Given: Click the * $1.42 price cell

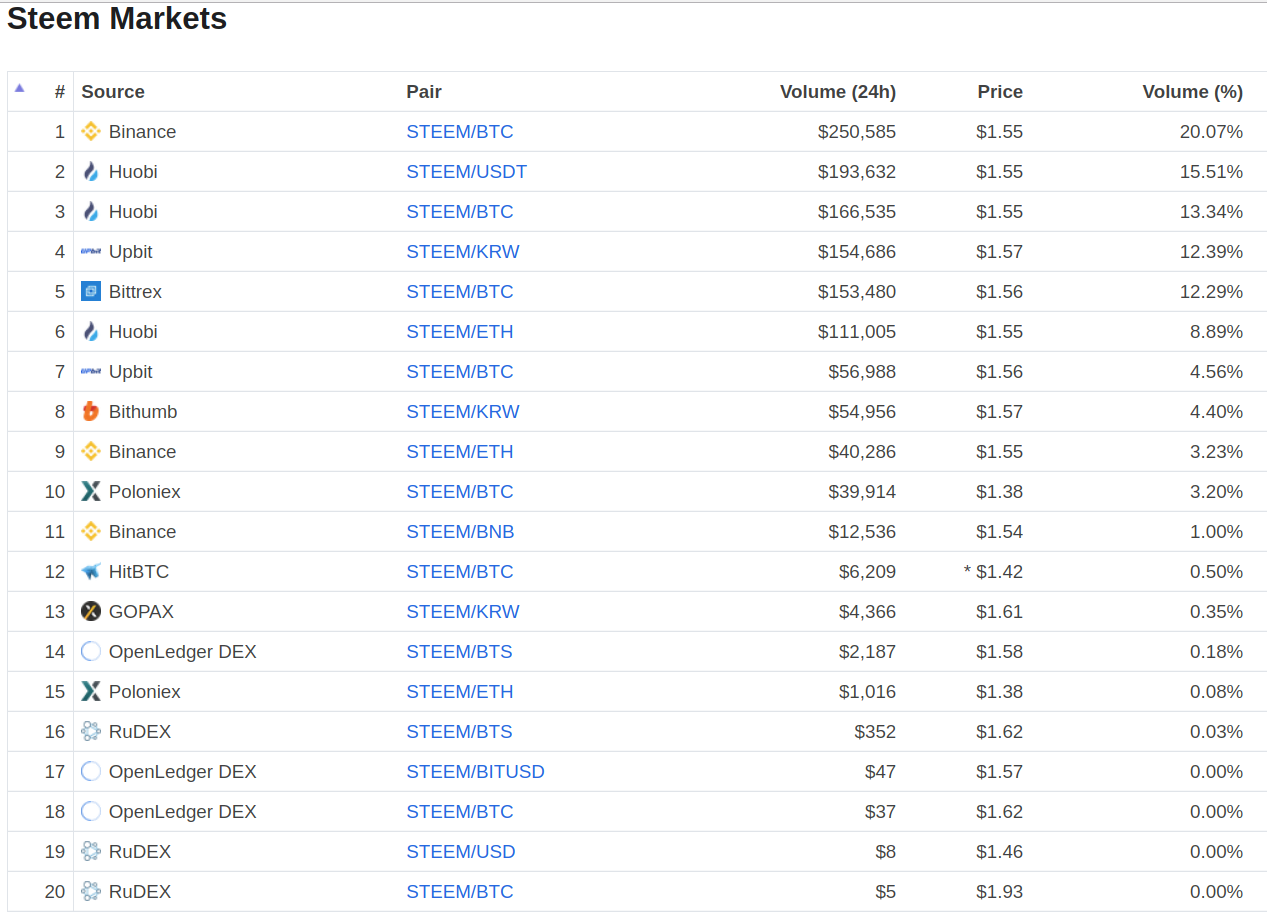Looking at the screenshot, I should (993, 571).
